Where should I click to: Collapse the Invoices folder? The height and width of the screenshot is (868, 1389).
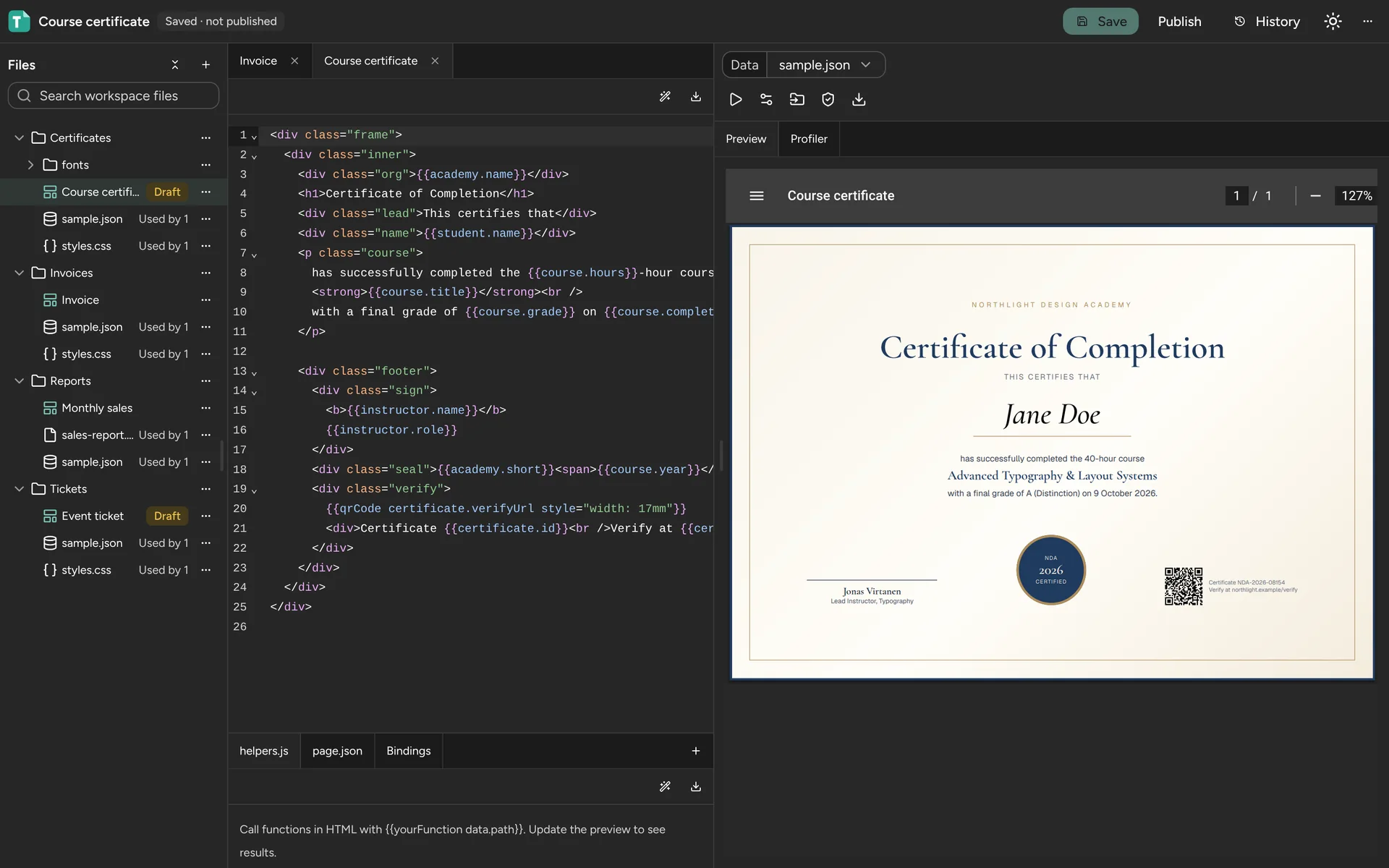(x=20, y=273)
